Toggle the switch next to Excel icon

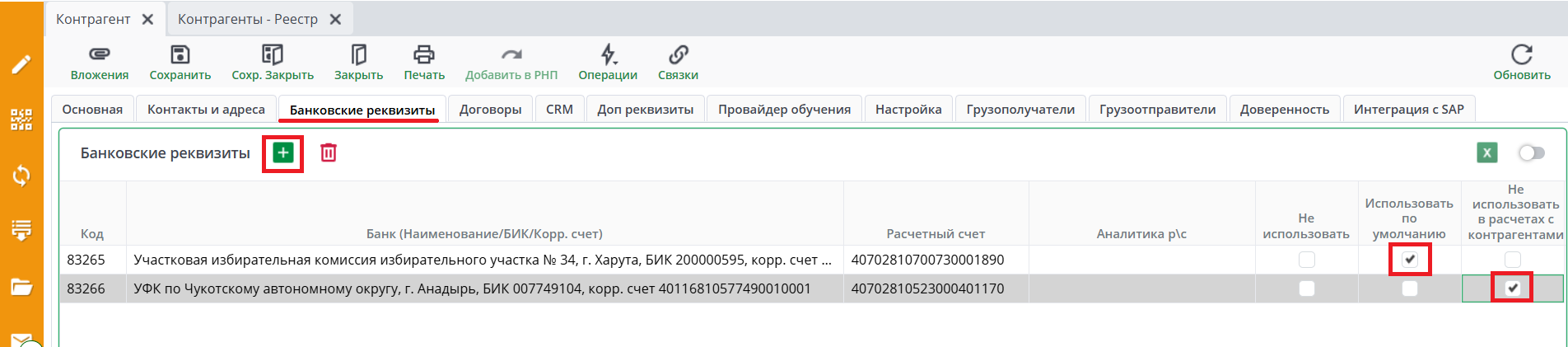click(x=1531, y=152)
